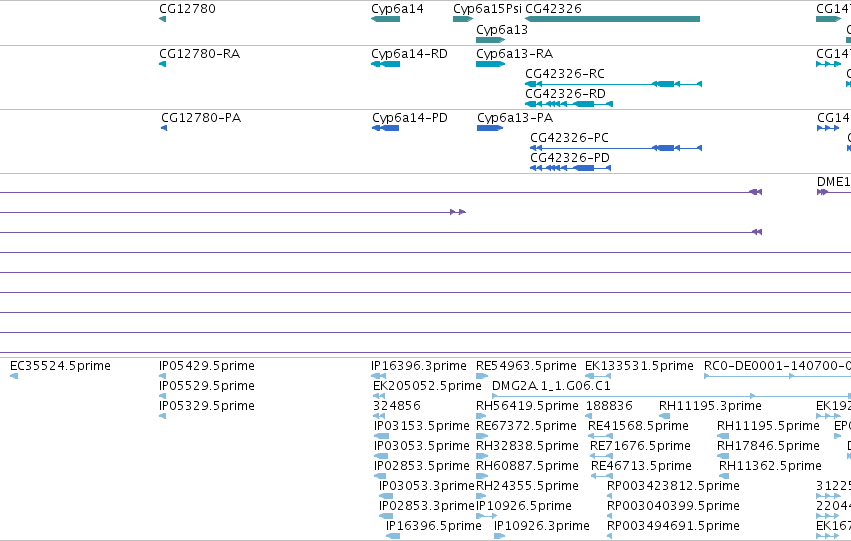
Task: Click EST RH60887.5prime
Action: click(527, 466)
